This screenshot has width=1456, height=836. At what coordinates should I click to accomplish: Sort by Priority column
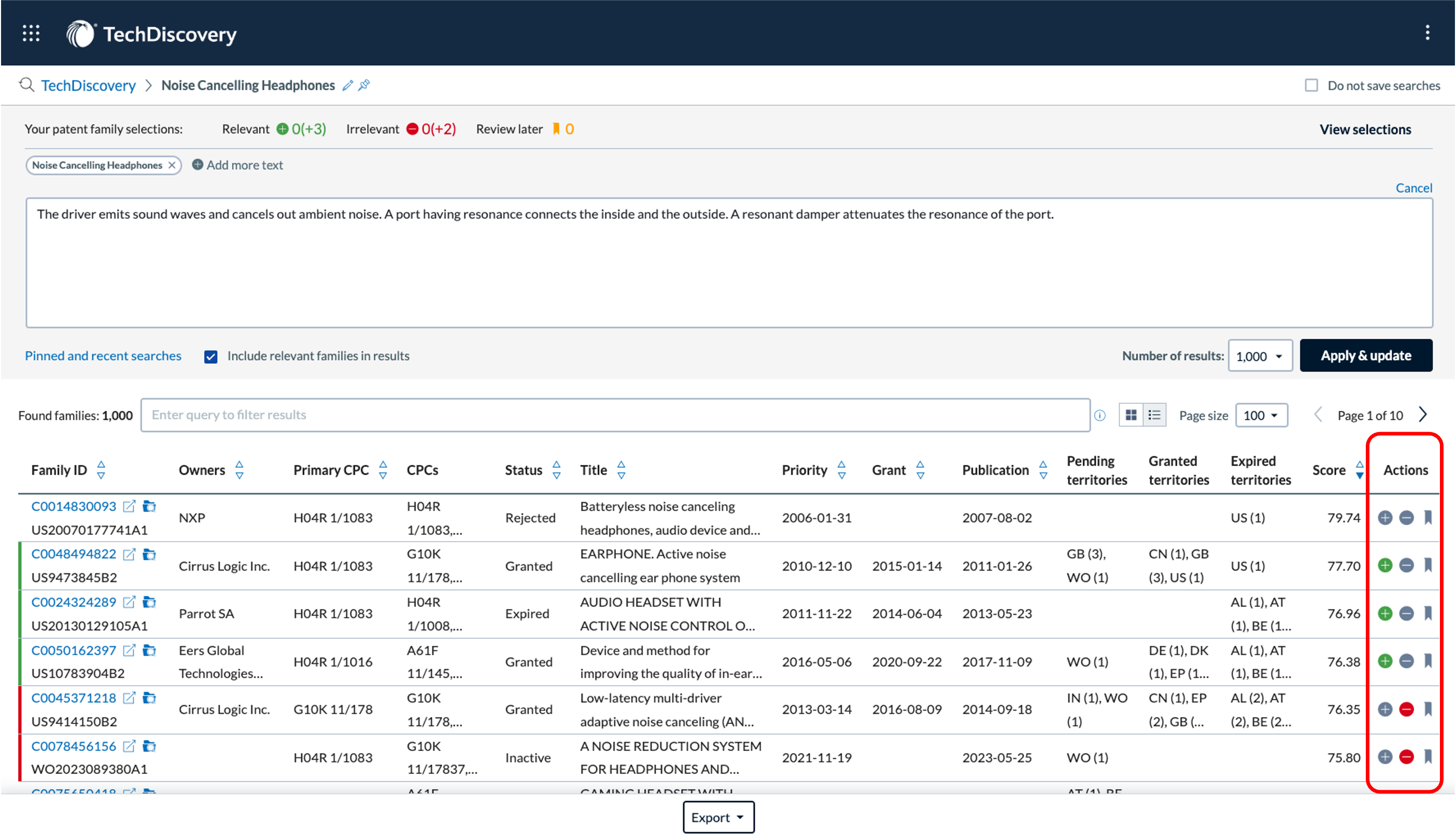[841, 470]
